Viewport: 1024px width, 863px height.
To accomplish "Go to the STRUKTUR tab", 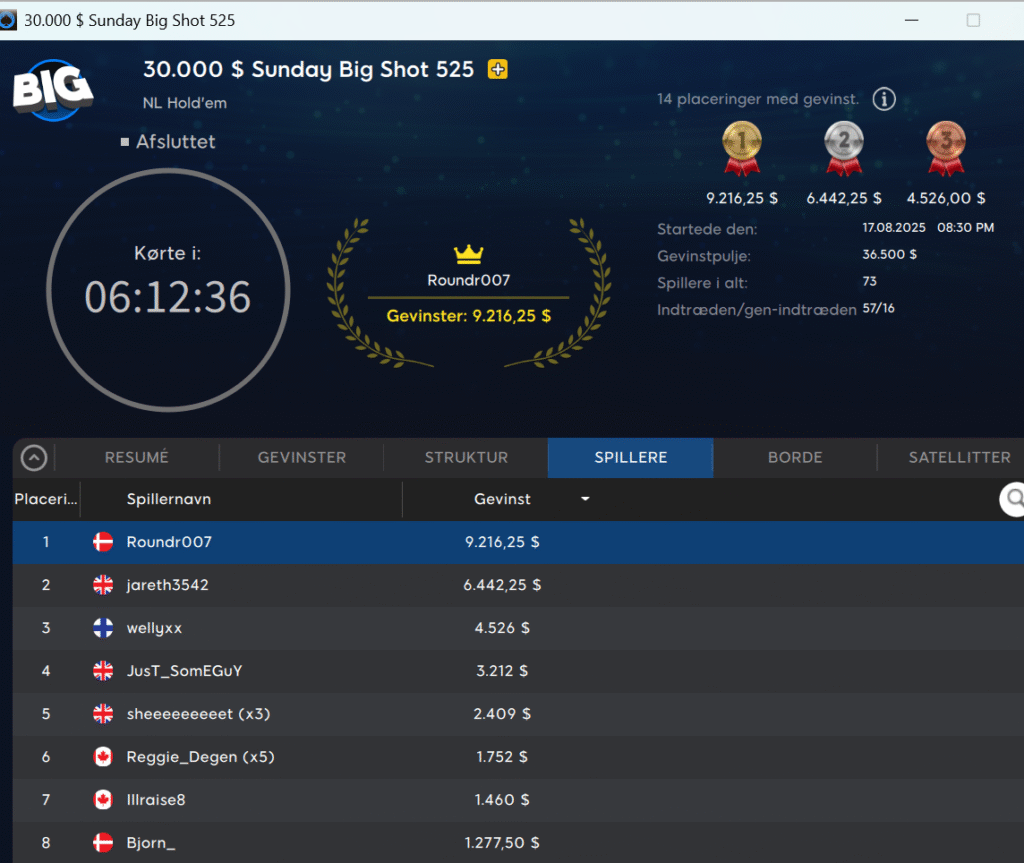I will (466, 458).
